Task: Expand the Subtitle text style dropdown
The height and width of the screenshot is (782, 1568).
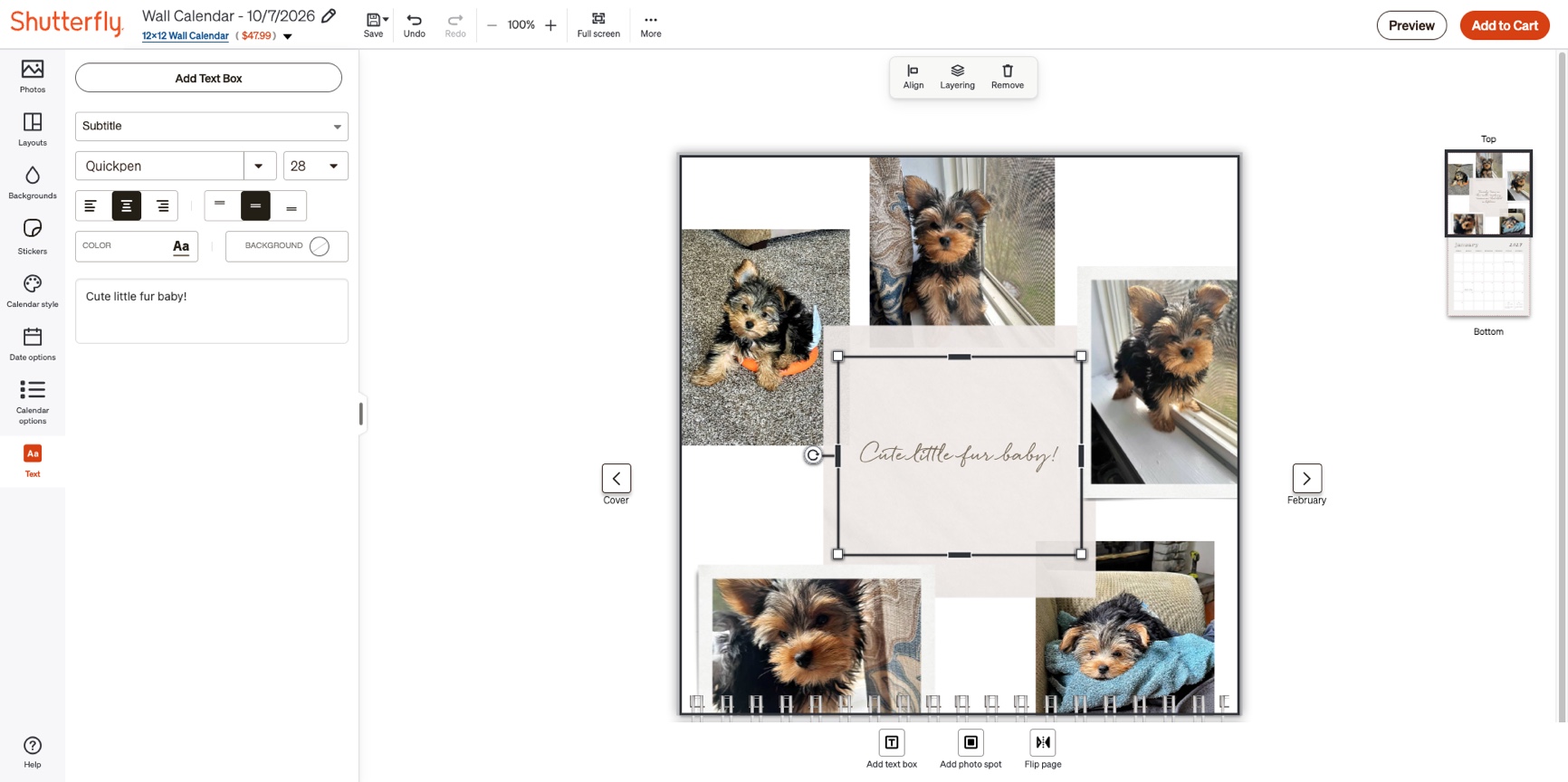Action: 212,126
